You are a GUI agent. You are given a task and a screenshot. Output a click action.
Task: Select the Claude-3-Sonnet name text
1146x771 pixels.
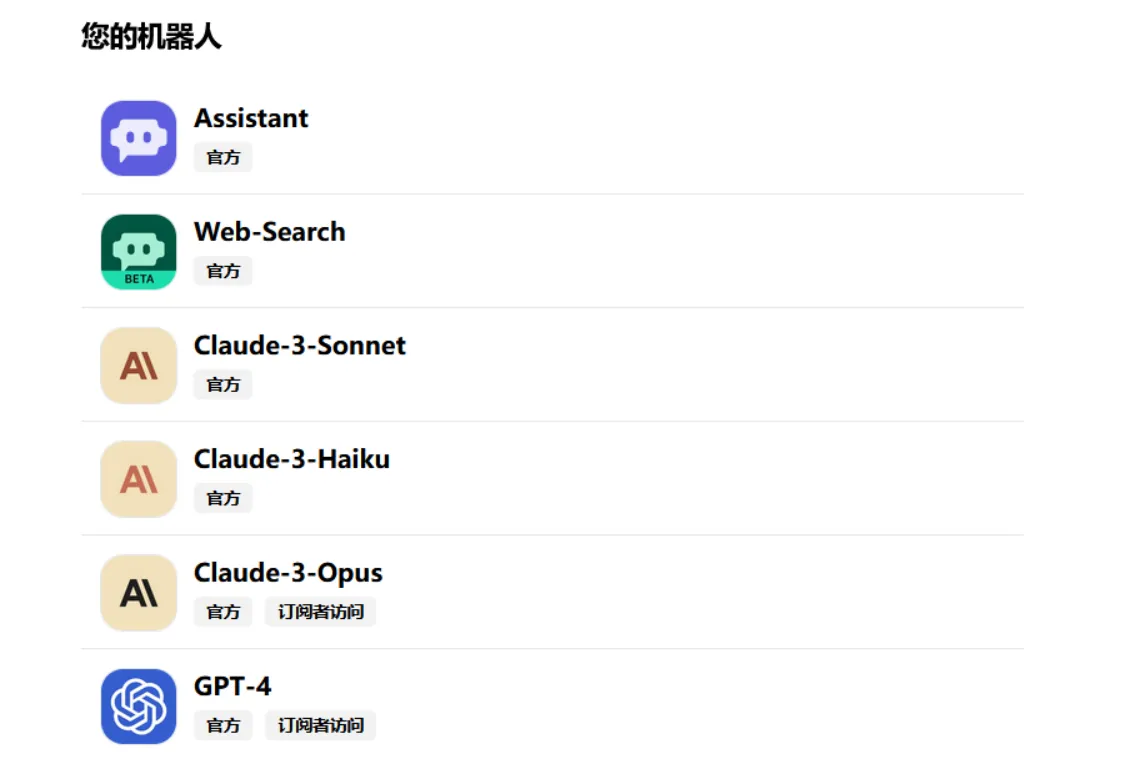tap(300, 345)
